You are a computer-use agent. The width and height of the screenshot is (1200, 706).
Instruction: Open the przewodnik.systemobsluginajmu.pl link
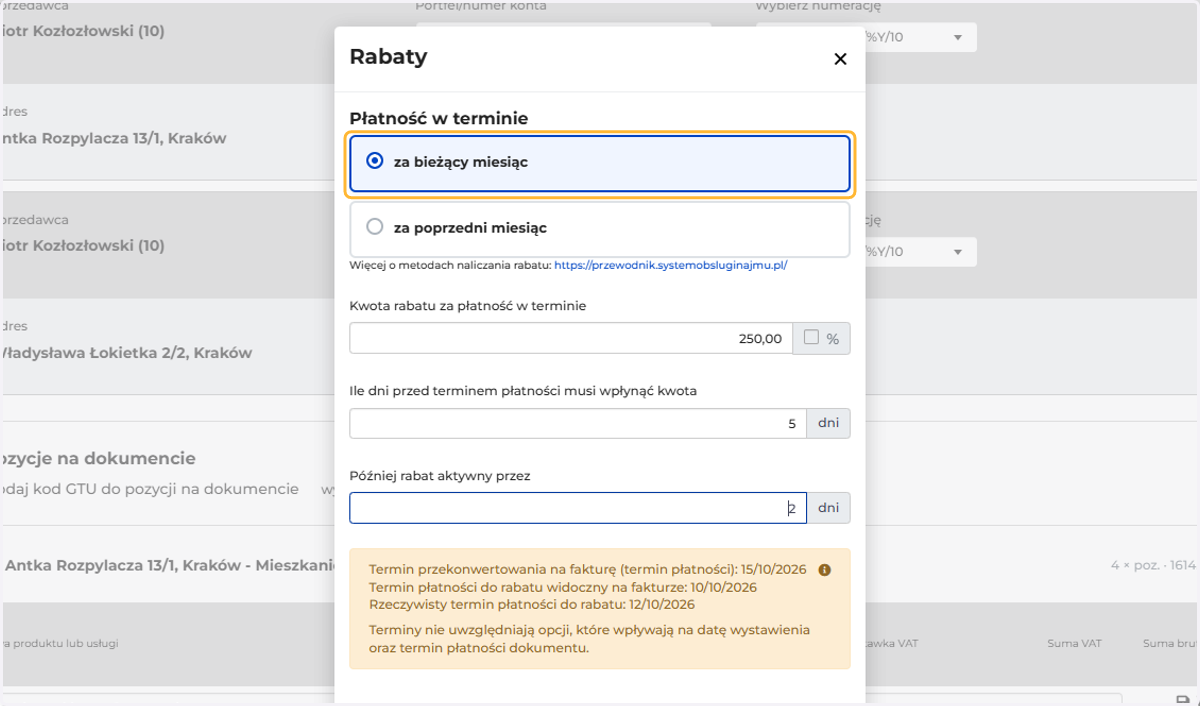pos(671,266)
